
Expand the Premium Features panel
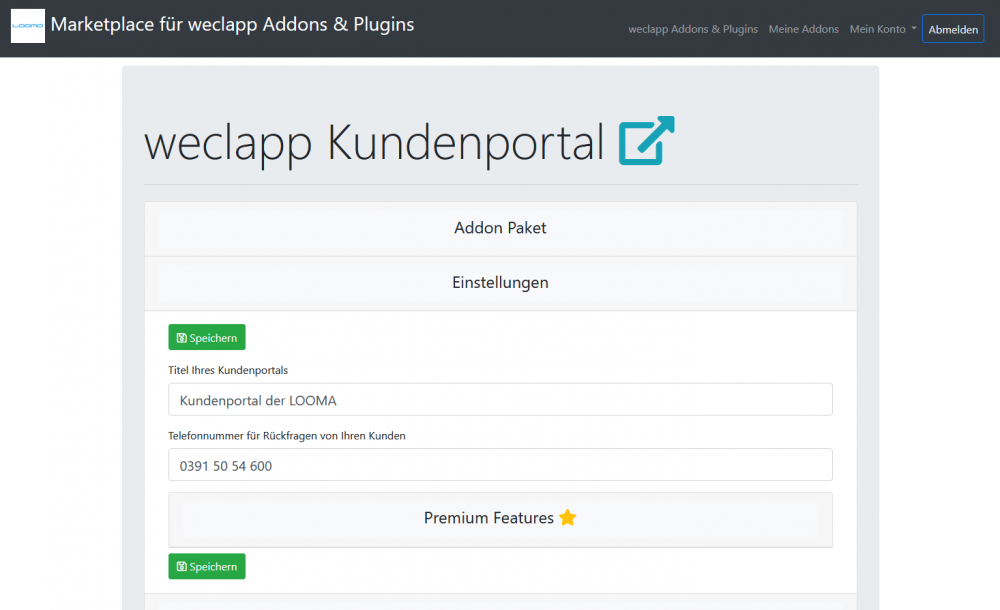click(500, 519)
